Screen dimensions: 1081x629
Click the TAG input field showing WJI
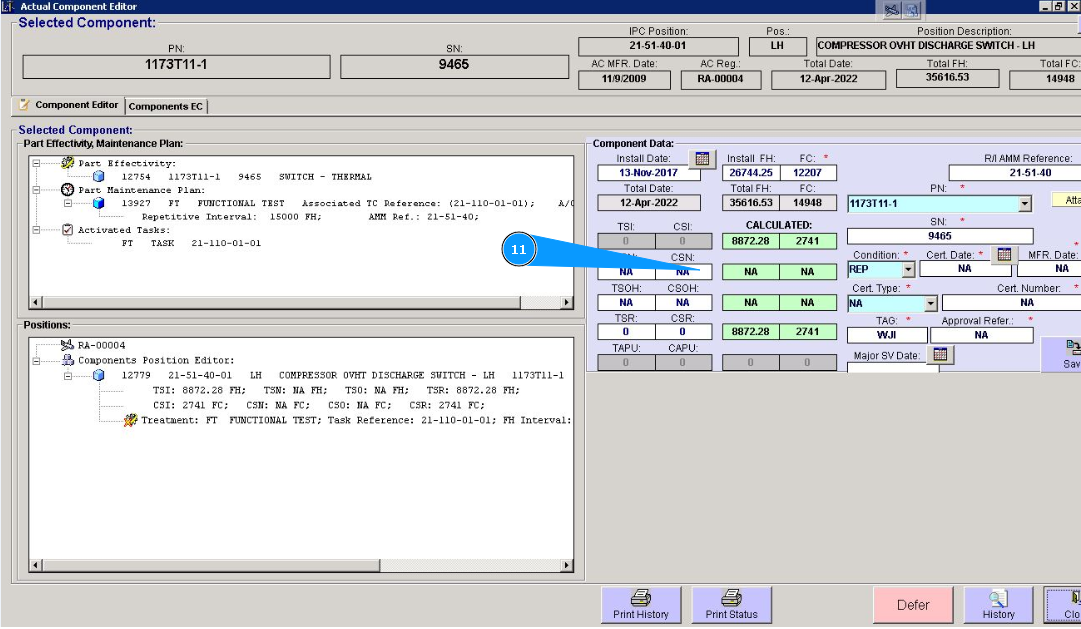[885, 335]
